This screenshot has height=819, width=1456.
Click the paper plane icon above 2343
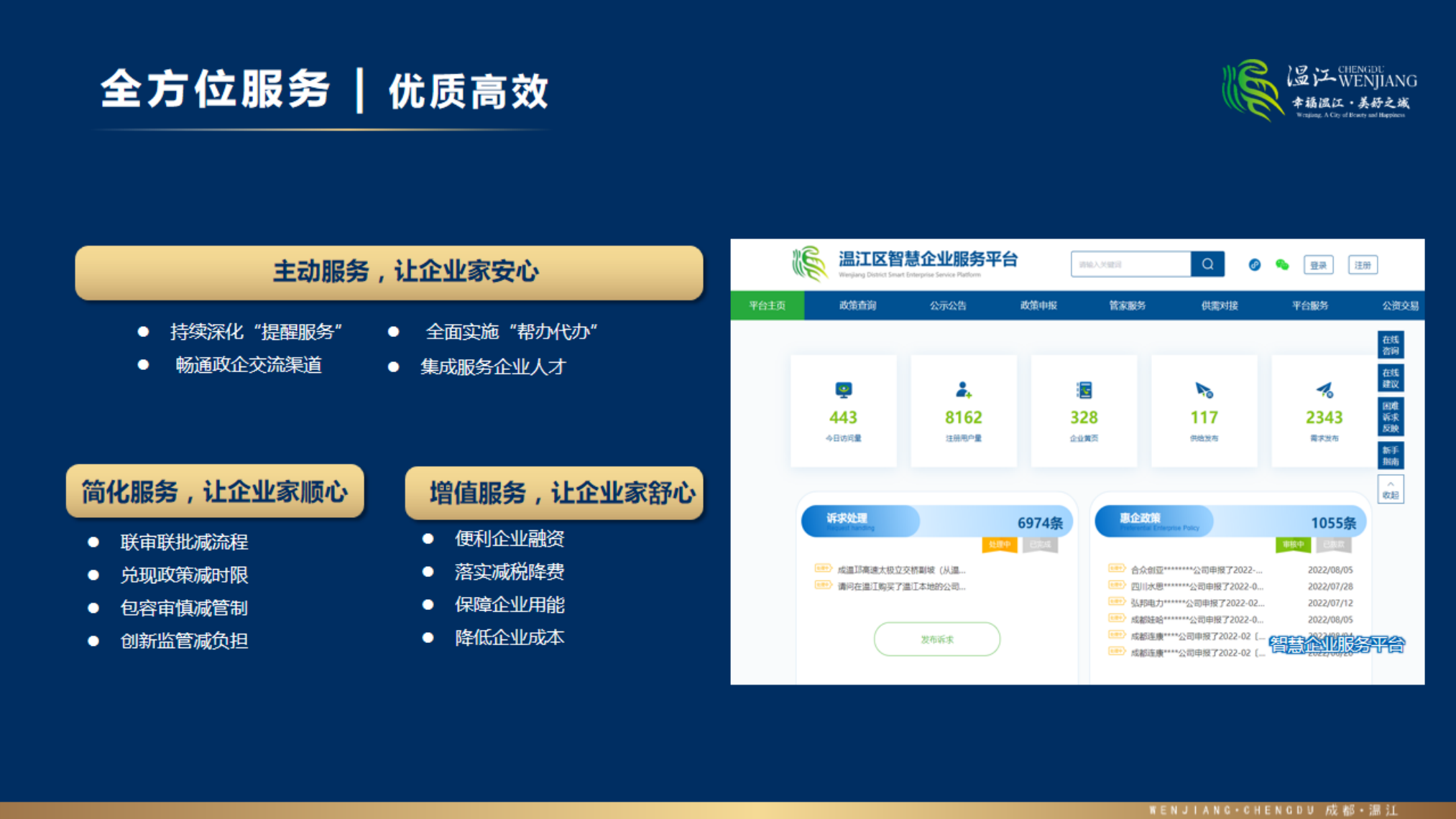1324,390
